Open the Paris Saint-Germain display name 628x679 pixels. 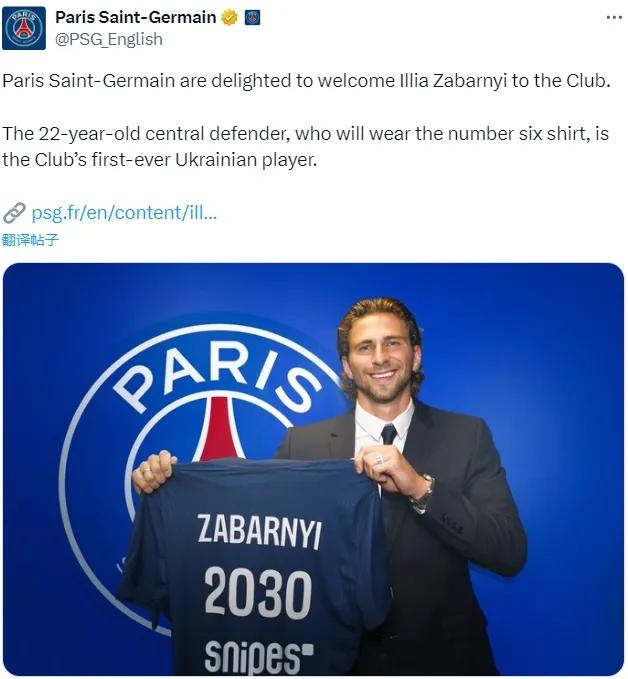(x=136, y=17)
